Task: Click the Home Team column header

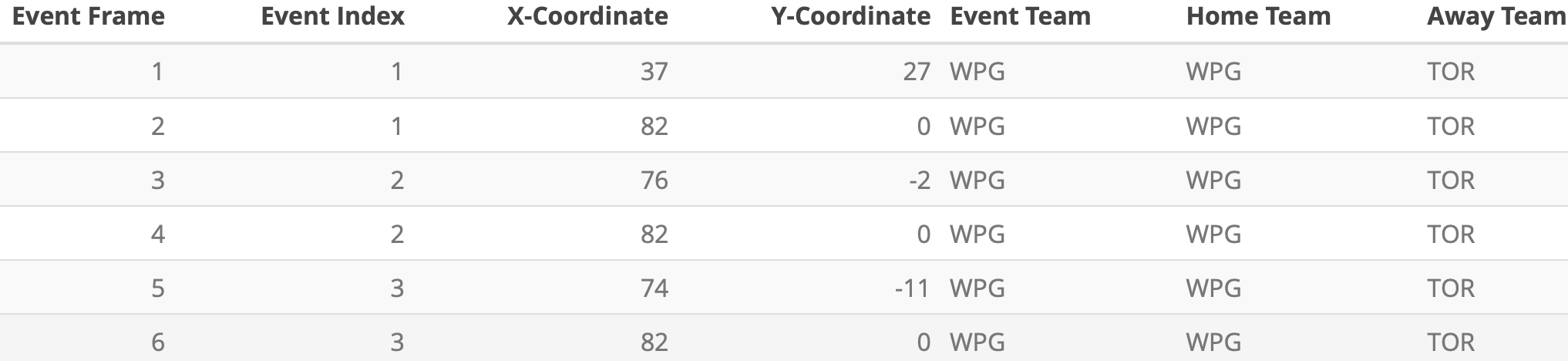Action: (x=1258, y=17)
